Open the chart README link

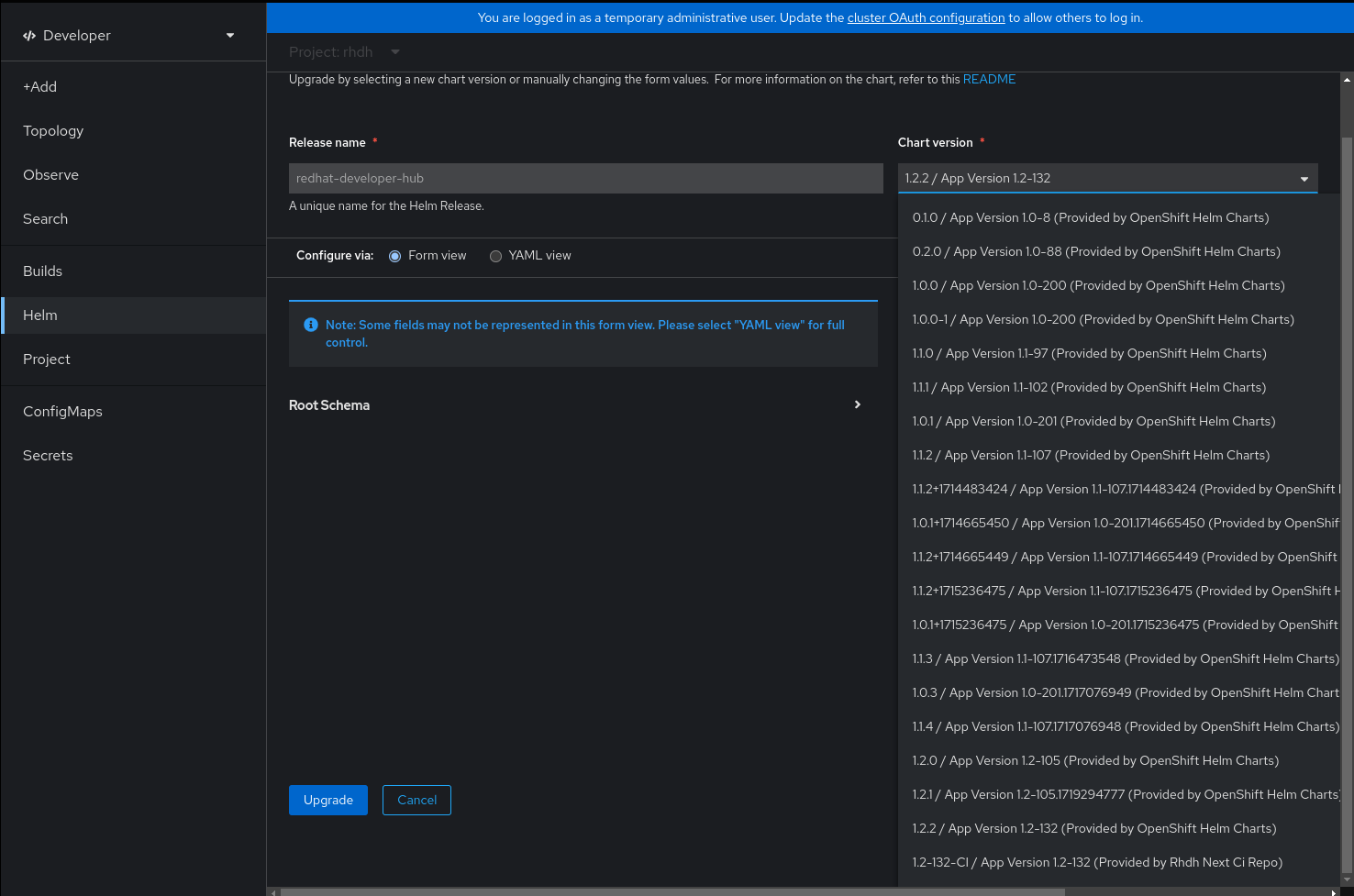click(989, 80)
